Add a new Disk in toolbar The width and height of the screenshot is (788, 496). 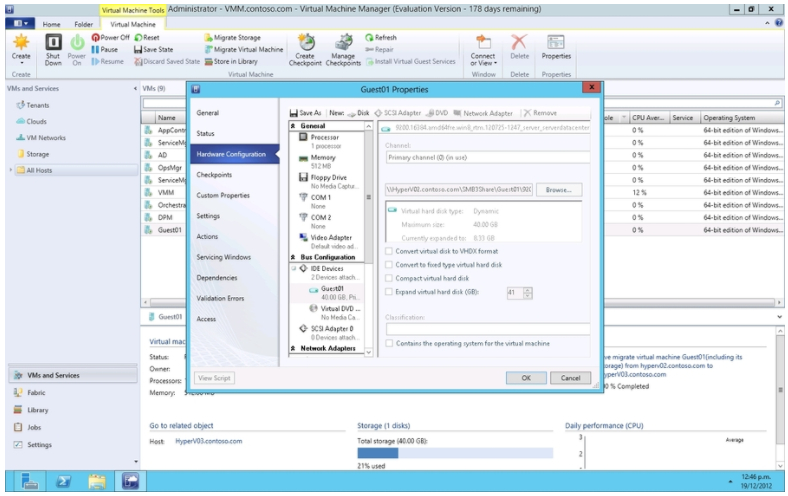[x=358, y=113]
